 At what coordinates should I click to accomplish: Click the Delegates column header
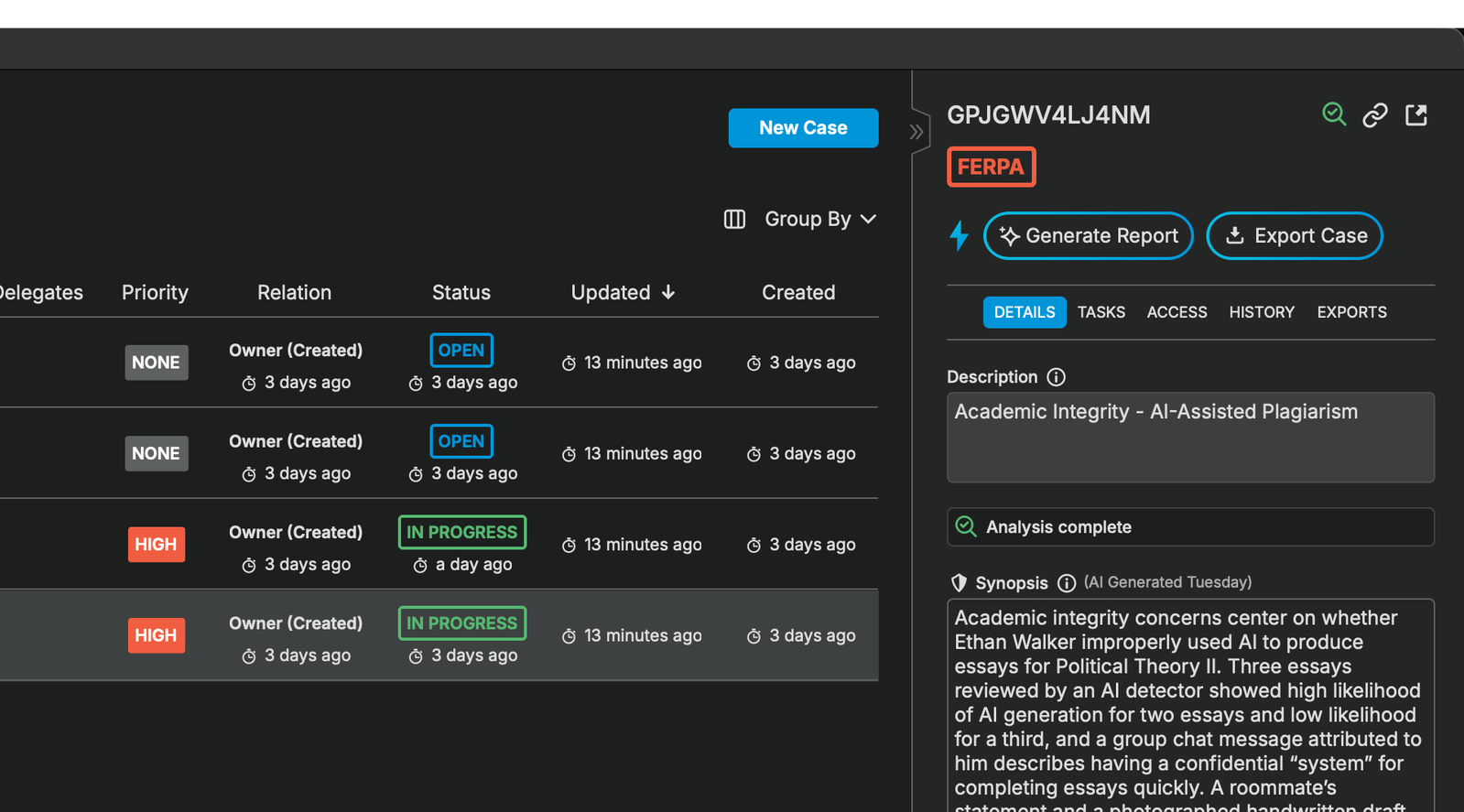tap(40, 293)
